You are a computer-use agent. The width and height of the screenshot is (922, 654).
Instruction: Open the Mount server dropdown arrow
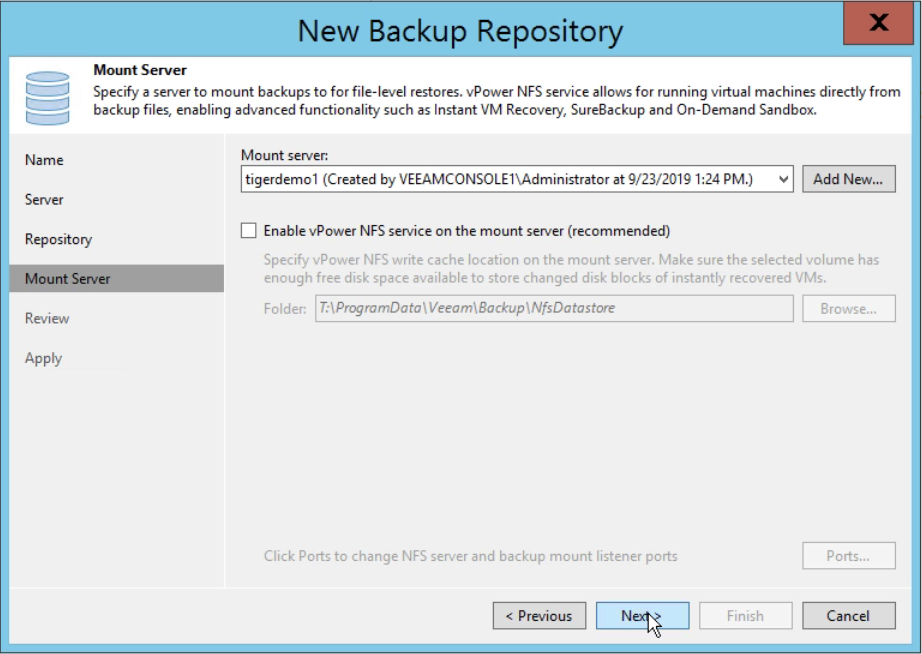coord(783,179)
